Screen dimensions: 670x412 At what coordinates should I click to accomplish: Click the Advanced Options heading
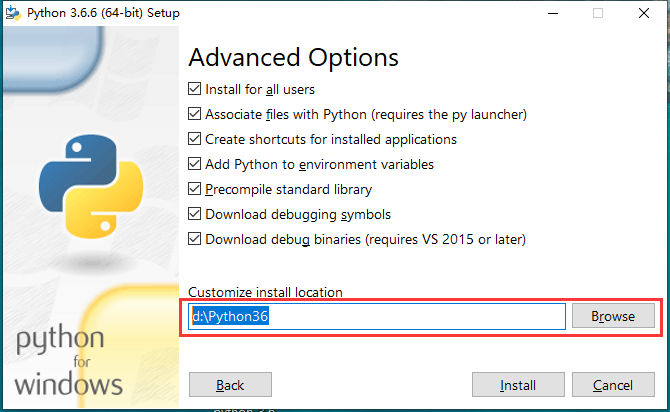[293, 57]
